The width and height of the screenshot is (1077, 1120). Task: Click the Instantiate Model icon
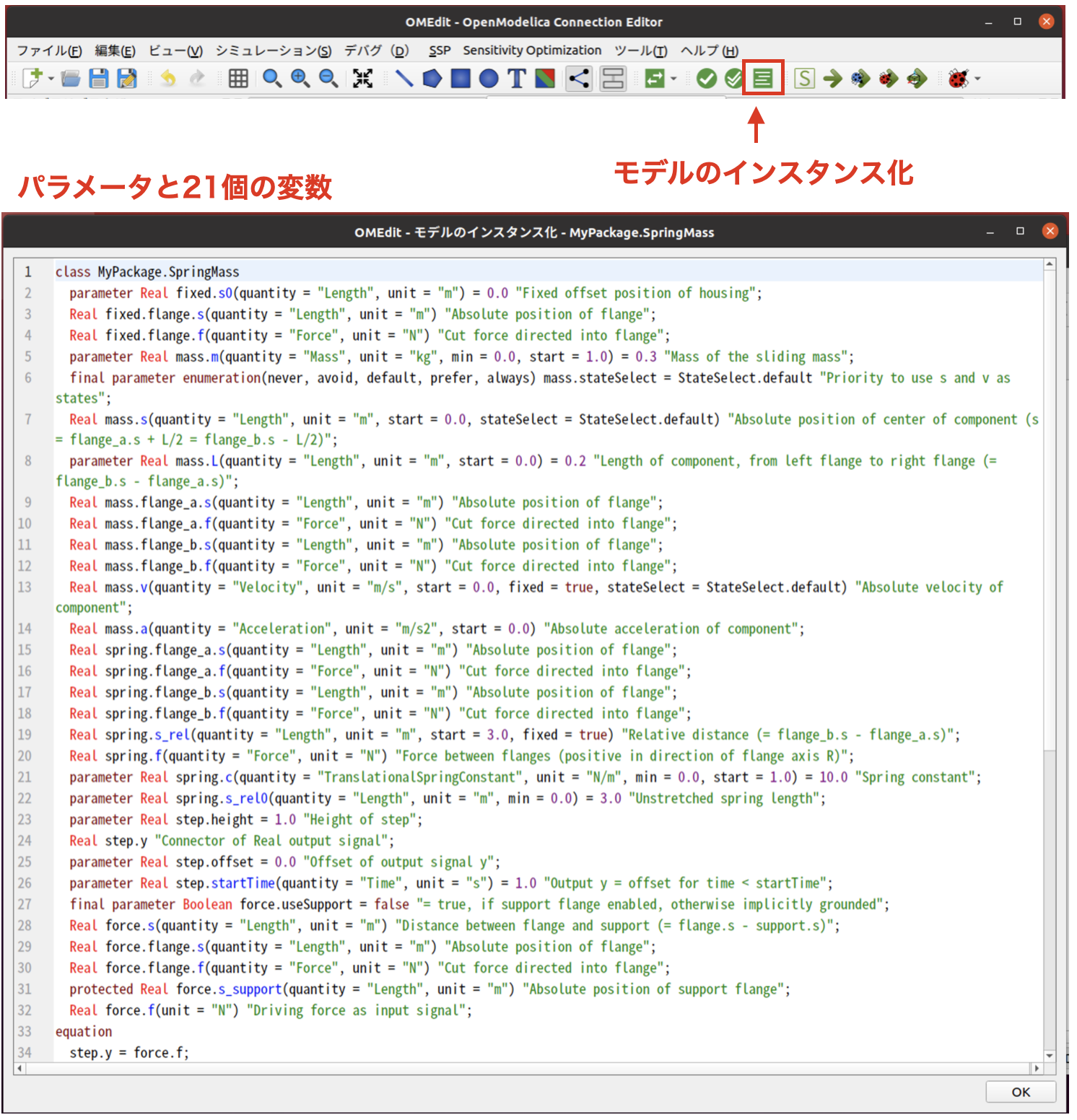click(x=763, y=78)
